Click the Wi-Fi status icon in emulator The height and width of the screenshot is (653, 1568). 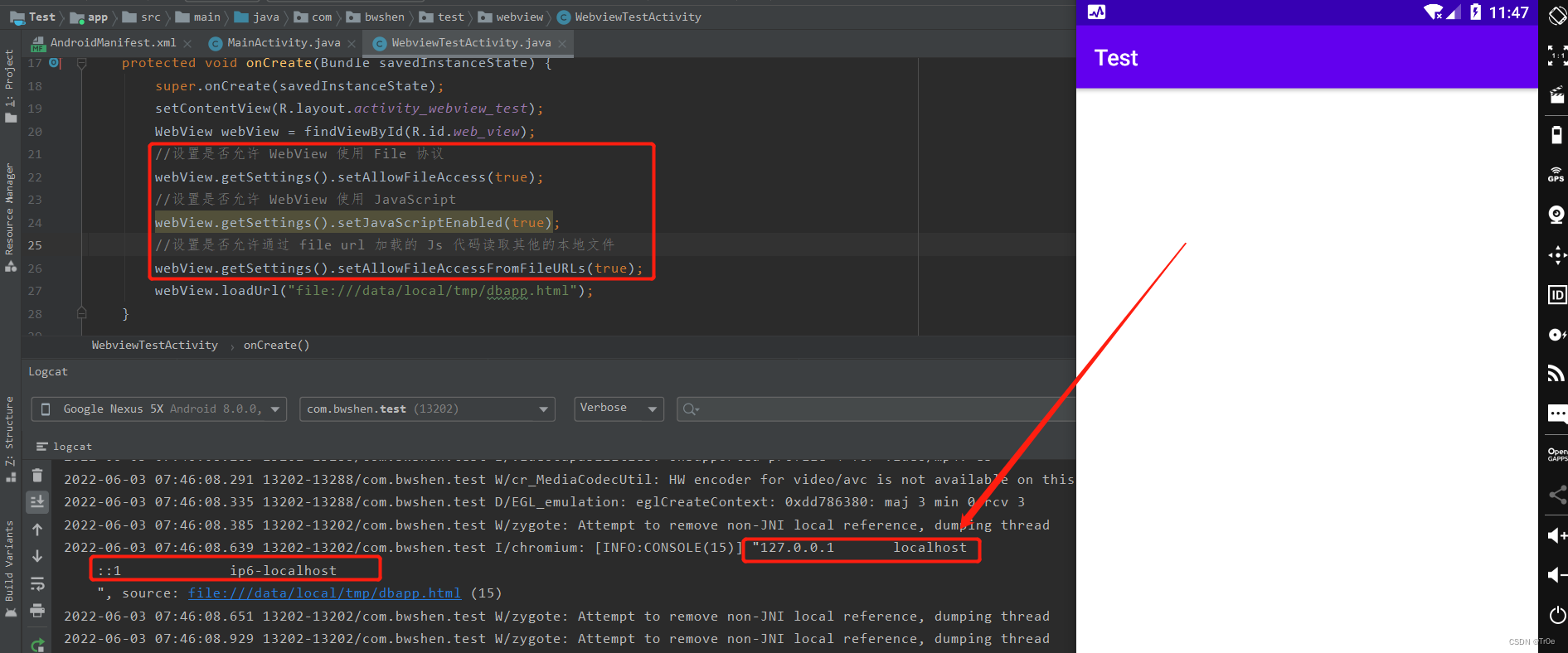[1434, 12]
